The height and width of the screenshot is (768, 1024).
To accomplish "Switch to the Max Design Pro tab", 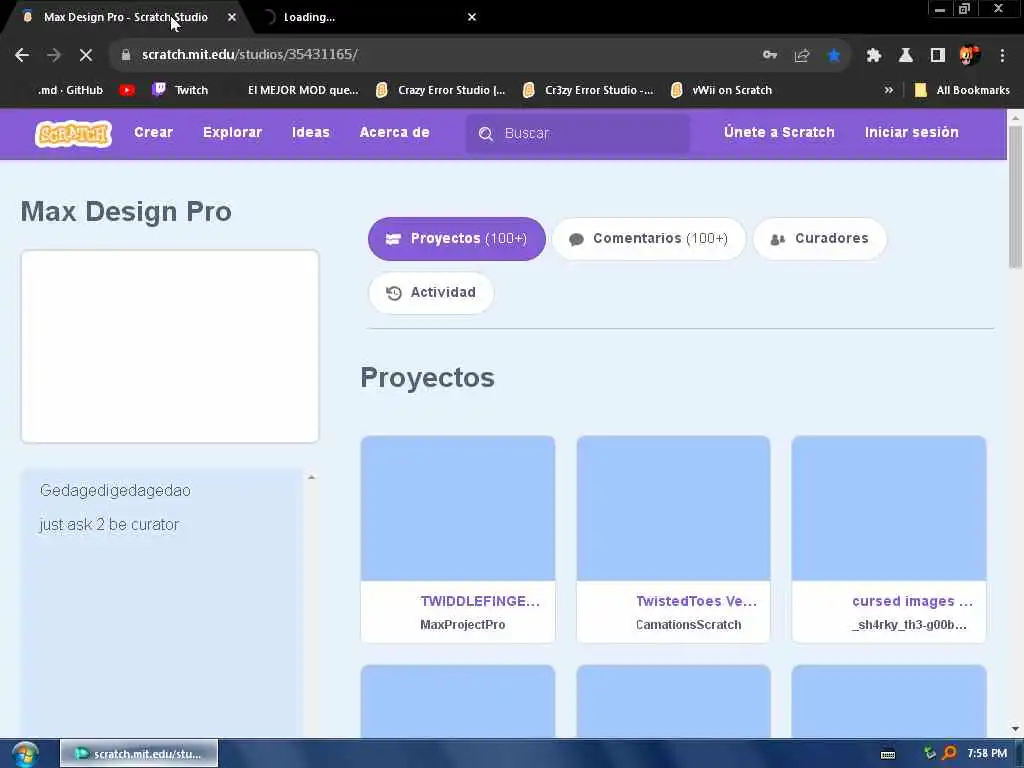I will pyautogui.click(x=125, y=17).
